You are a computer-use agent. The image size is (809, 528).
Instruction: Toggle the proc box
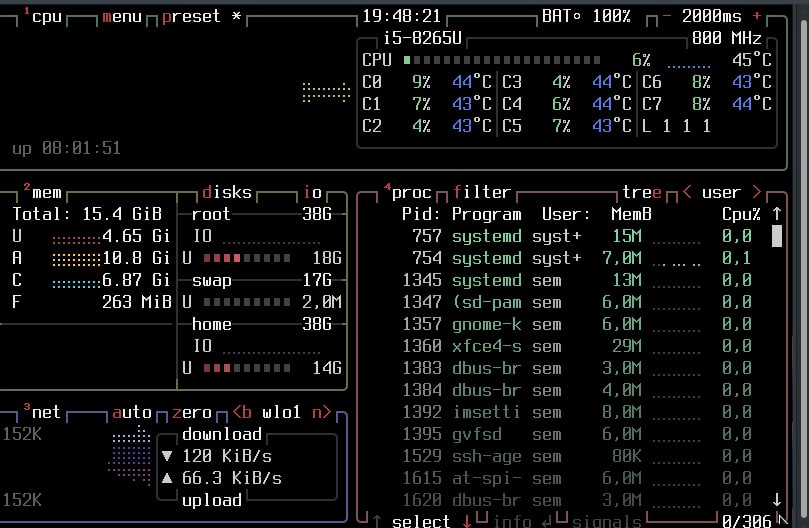pyautogui.click(x=408, y=192)
